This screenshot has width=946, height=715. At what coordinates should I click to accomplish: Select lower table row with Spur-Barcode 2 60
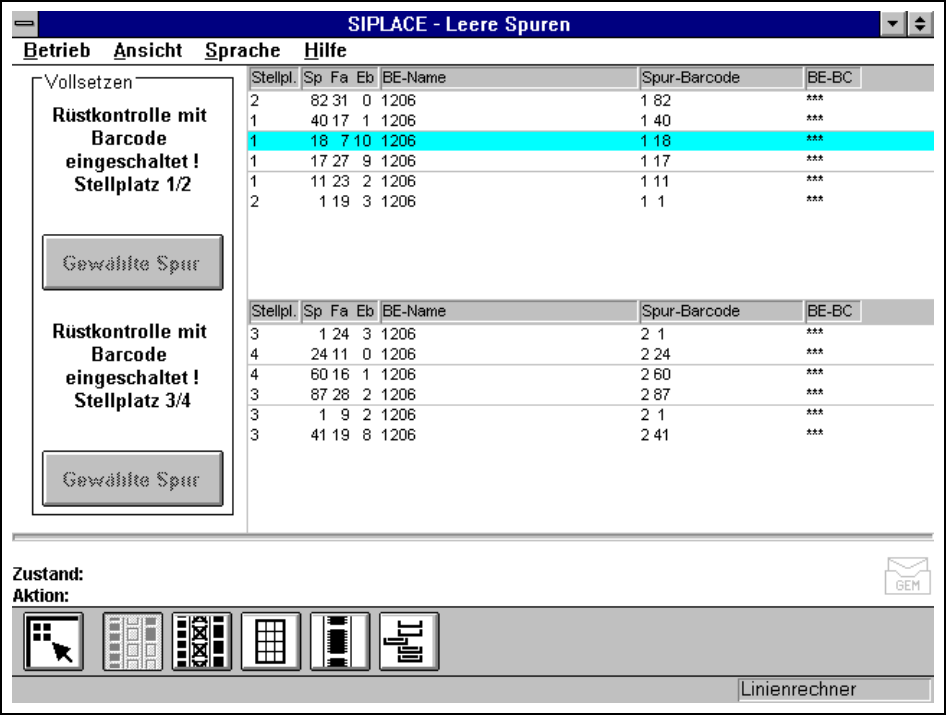(590, 375)
